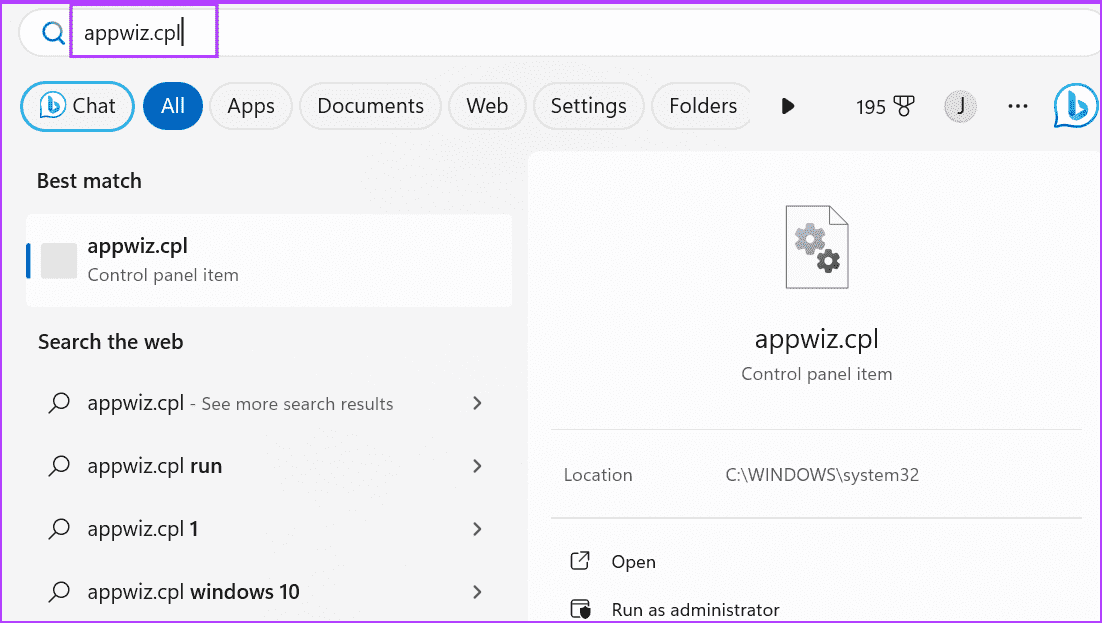This screenshot has width=1102, height=623.
Task: Switch to Settings filter tab
Action: pos(588,106)
